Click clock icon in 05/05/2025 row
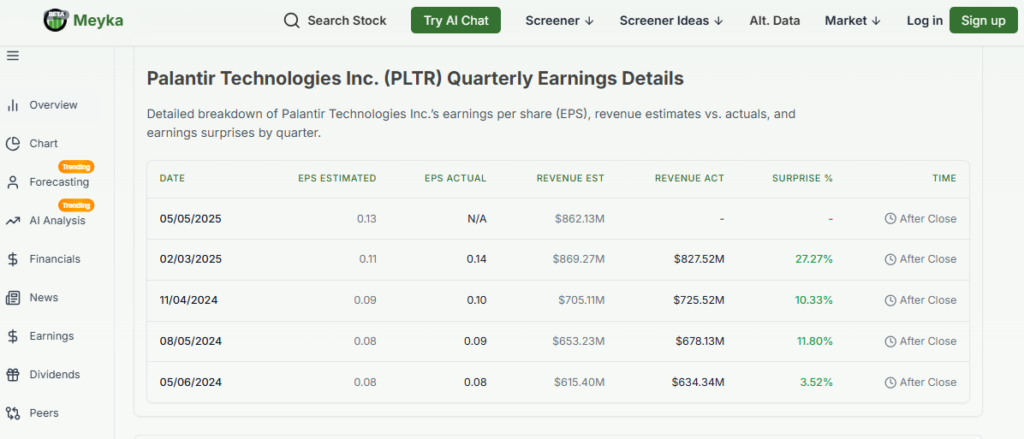The height and width of the screenshot is (439, 1024). (890, 219)
